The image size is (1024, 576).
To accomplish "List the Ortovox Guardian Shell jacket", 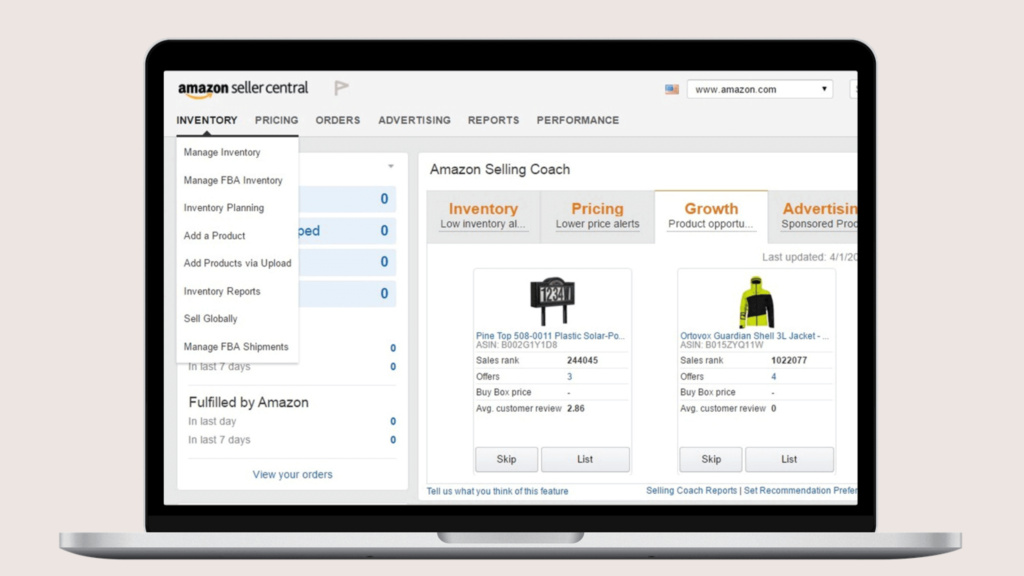I will (x=789, y=459).
